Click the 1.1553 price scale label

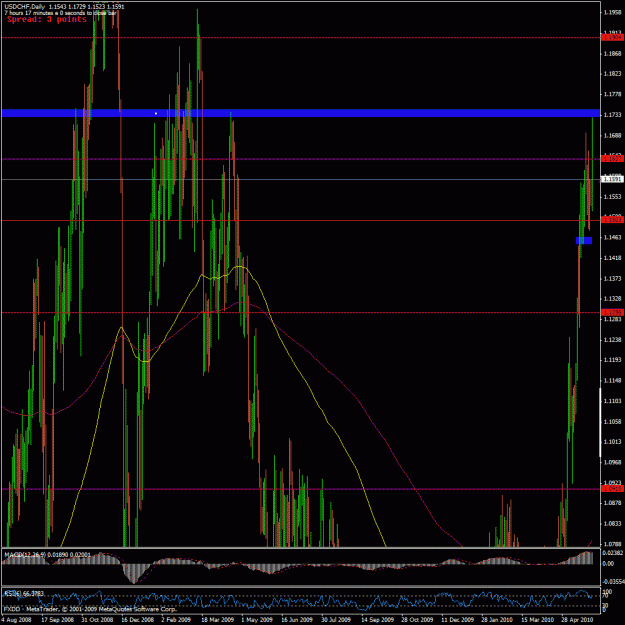point(613,197)
